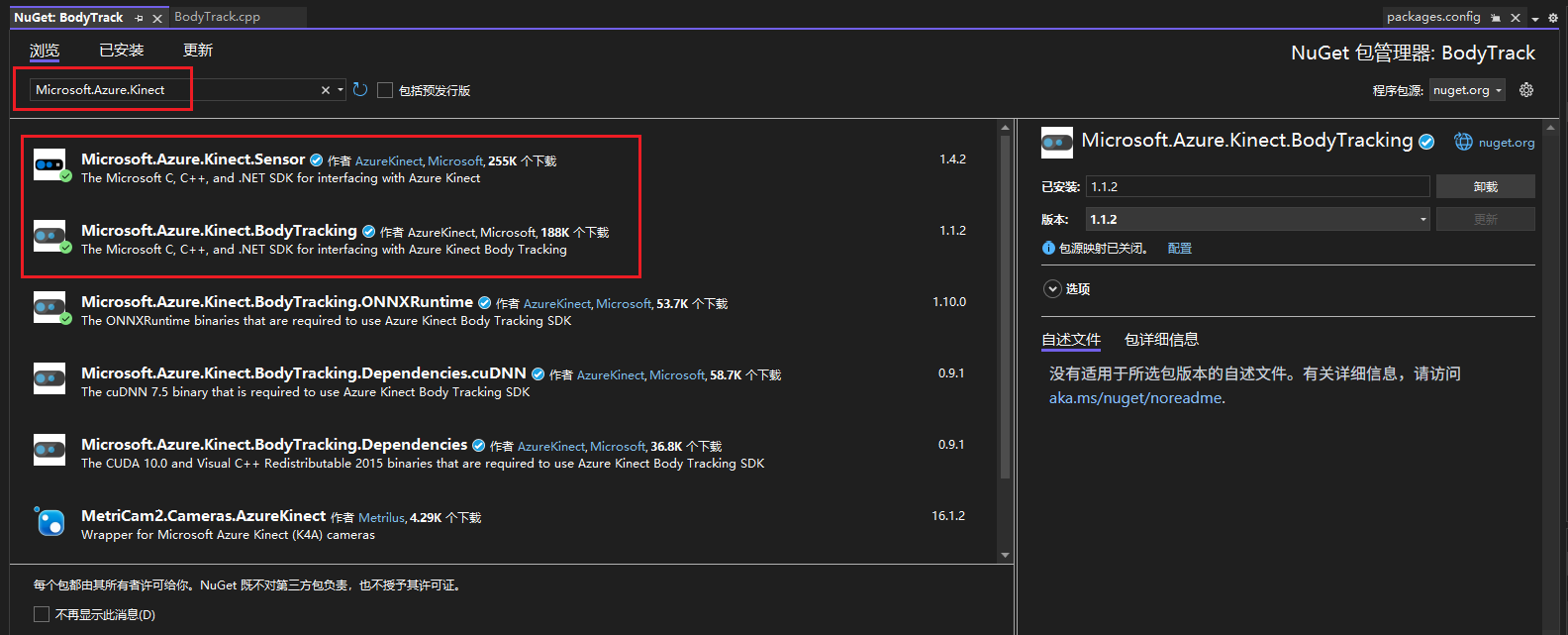
Task: Click the installed version field showing 1.1.2
Action: (1257, 186)
